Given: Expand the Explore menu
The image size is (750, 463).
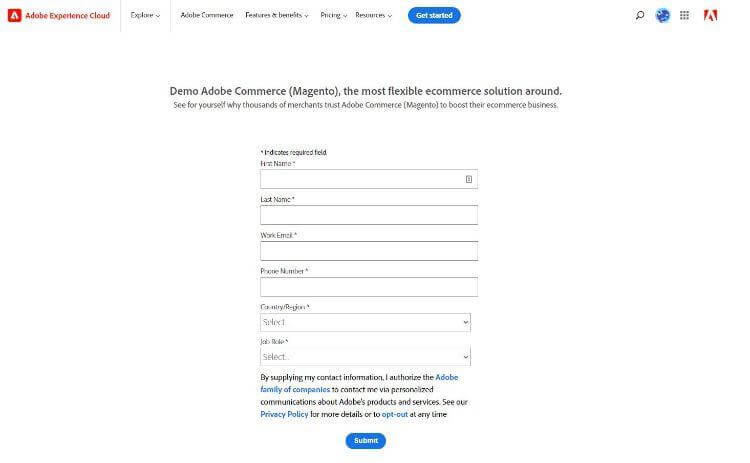Looking at the screenshot, I should tap(145, 15).
